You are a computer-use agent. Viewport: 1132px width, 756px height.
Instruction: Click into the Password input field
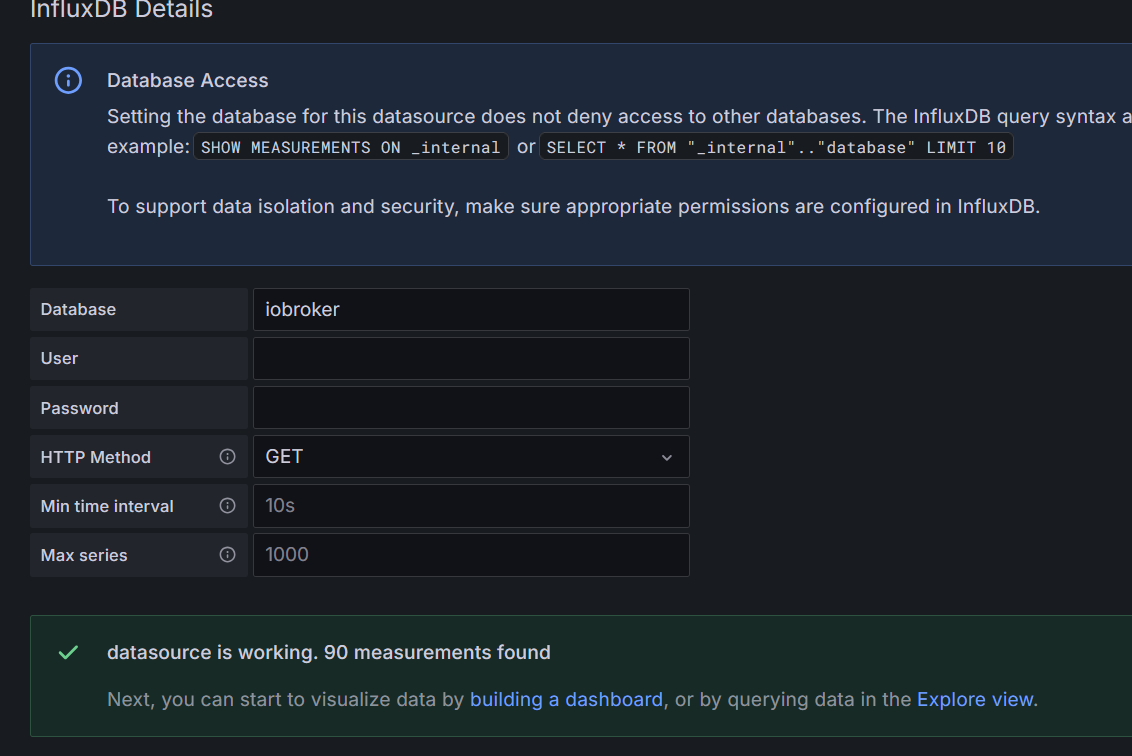click(471, 407)
